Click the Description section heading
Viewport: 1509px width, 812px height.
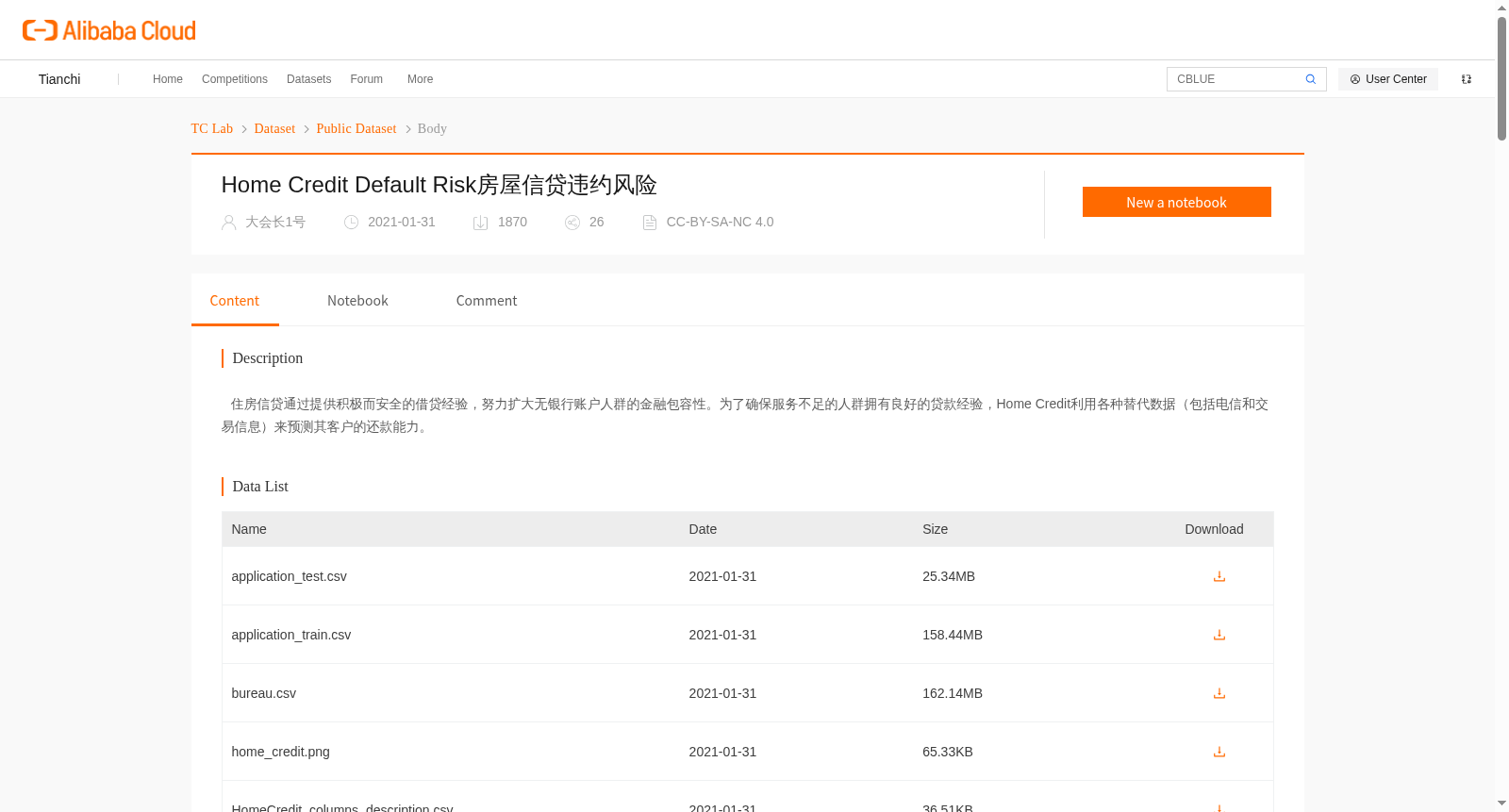(x=268, y=358)
